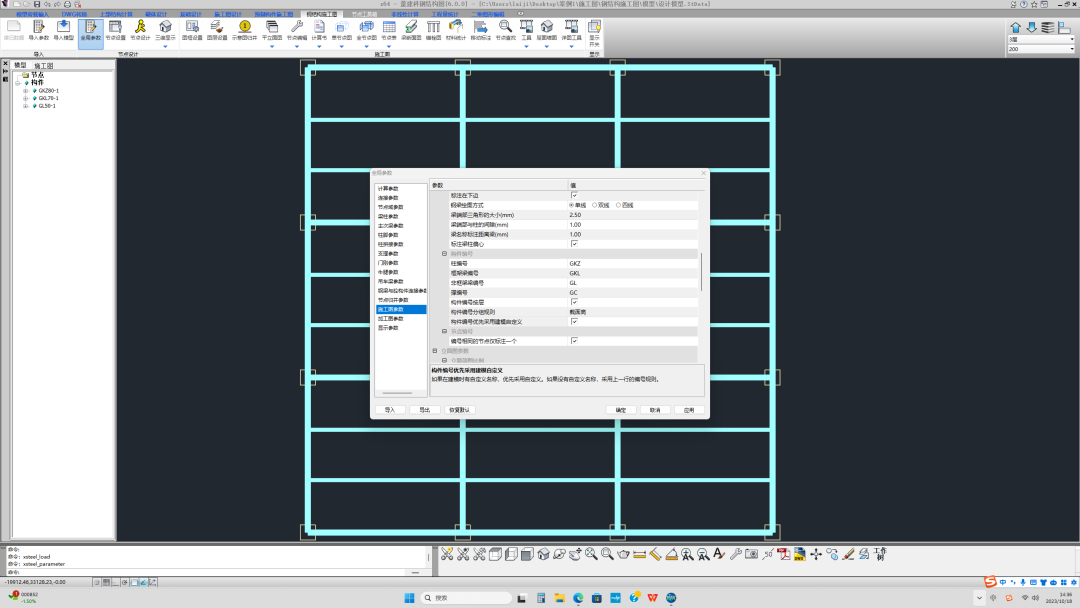Click the wrench icon in bottom toolbar
1080x608 pixels.
click(736, 554)
